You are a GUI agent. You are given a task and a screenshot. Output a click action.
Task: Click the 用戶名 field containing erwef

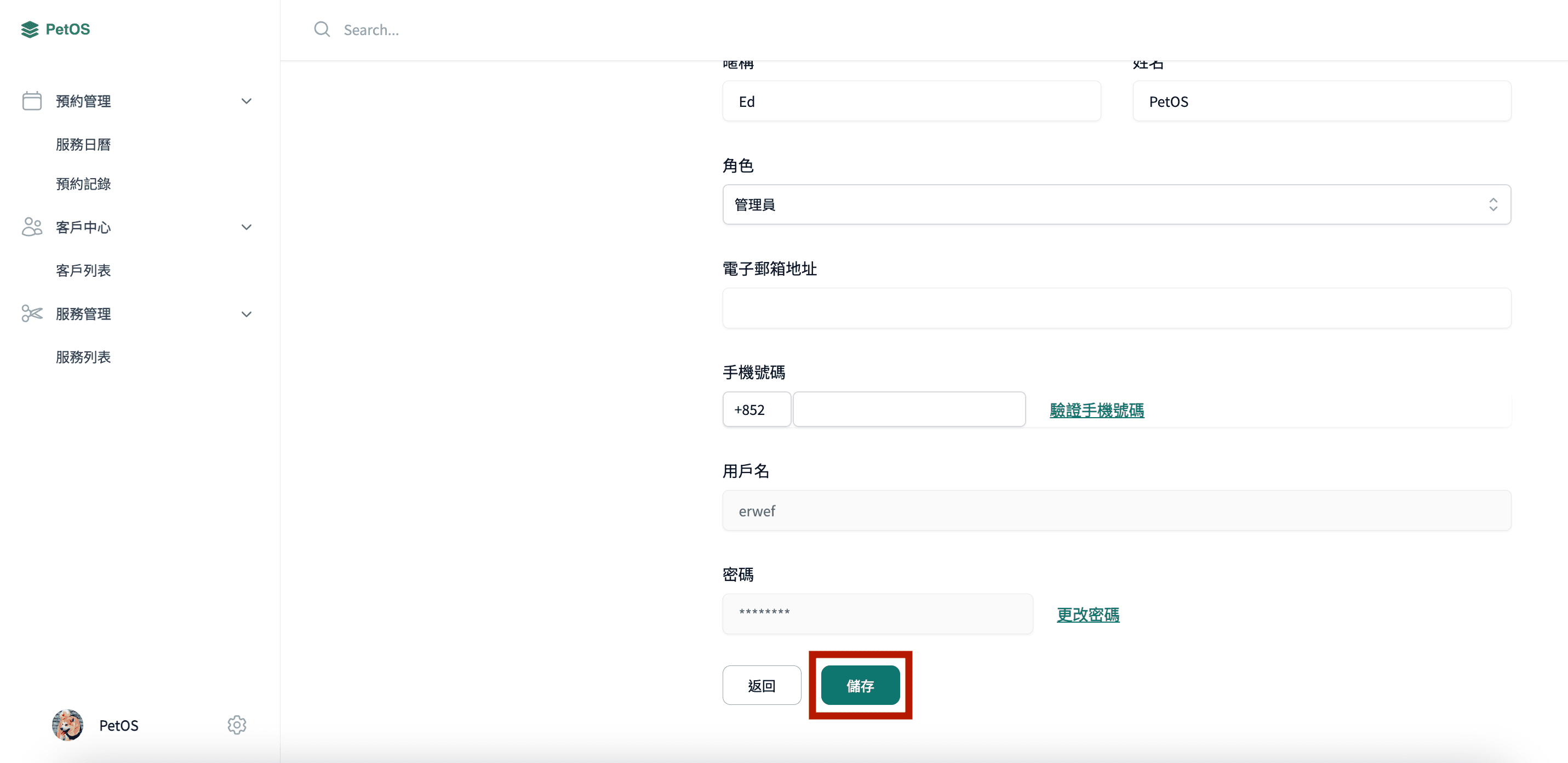[1117, 510]
